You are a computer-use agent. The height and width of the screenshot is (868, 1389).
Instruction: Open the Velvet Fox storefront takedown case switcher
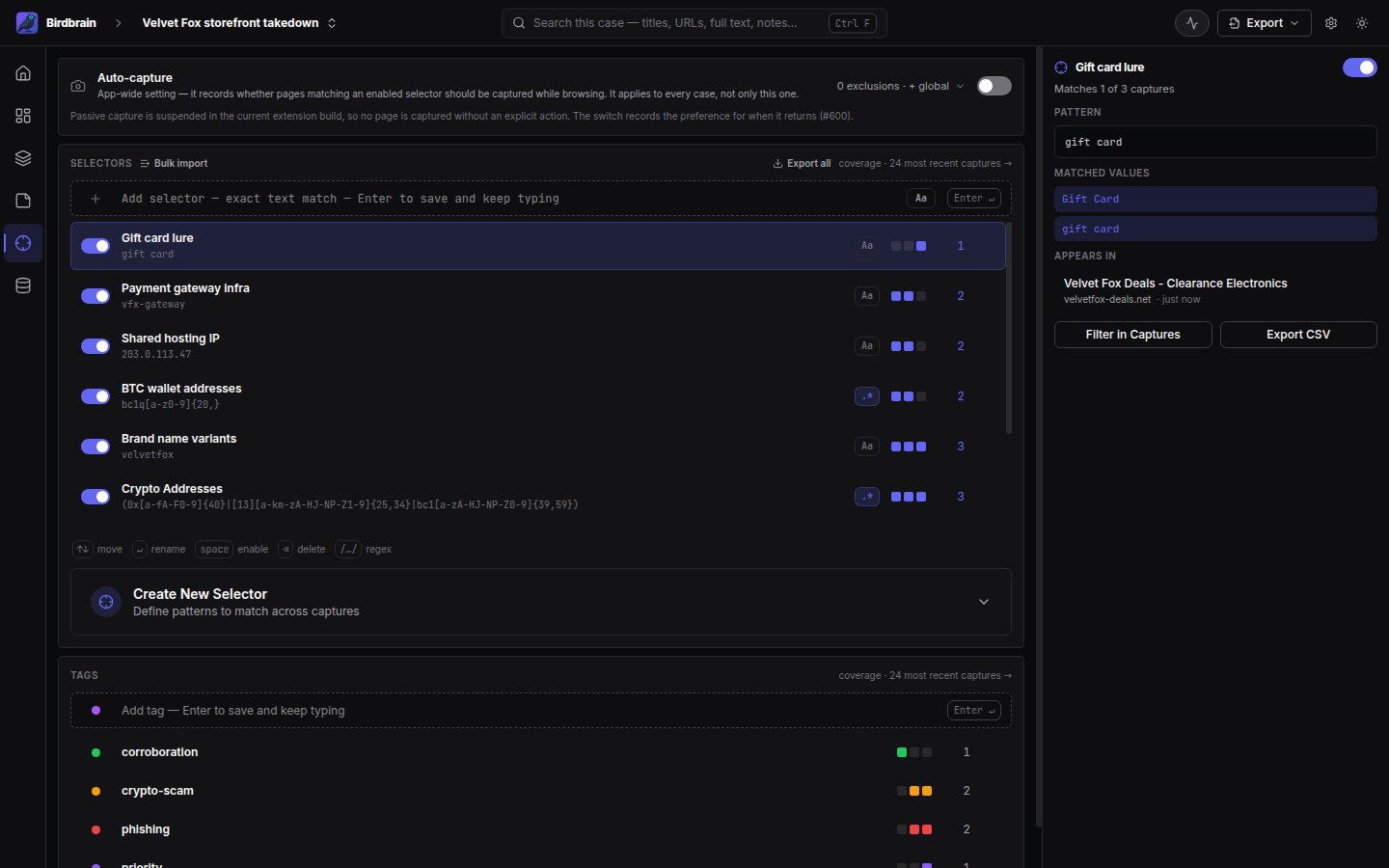click(239, 23)
